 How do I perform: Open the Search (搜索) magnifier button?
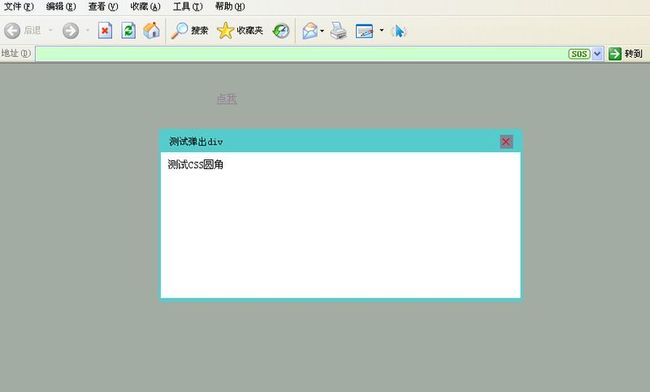tap(189, 31)
